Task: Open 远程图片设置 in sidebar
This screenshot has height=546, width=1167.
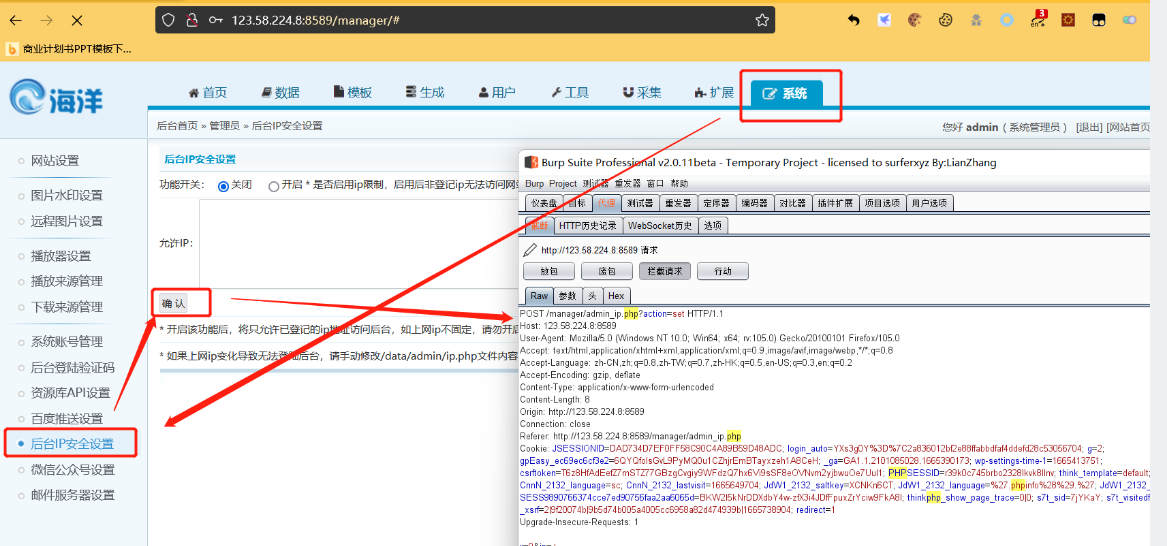Action: [x=66, y=221]
